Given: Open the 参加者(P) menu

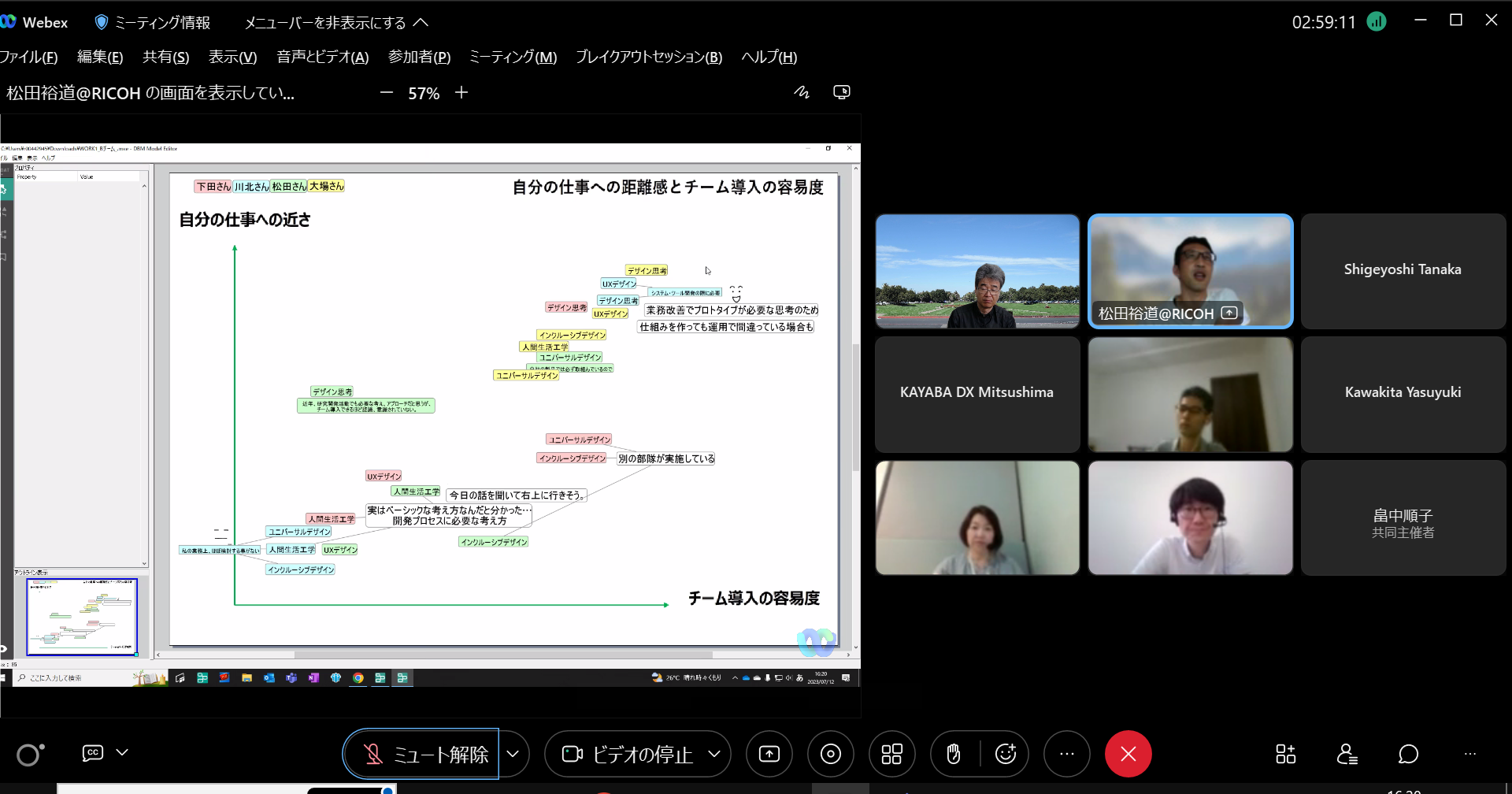Looking at the screenshot, I should pos(419,57).
